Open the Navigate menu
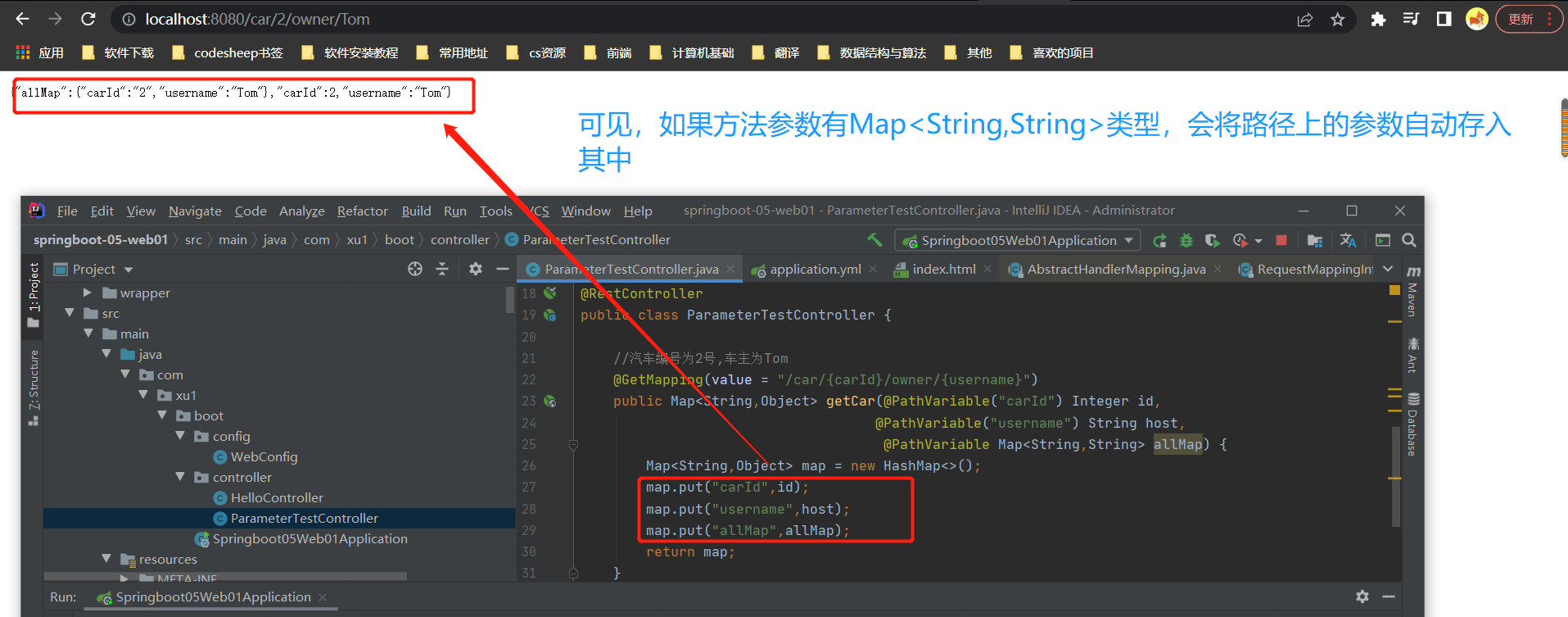 (x=195, y=211)
